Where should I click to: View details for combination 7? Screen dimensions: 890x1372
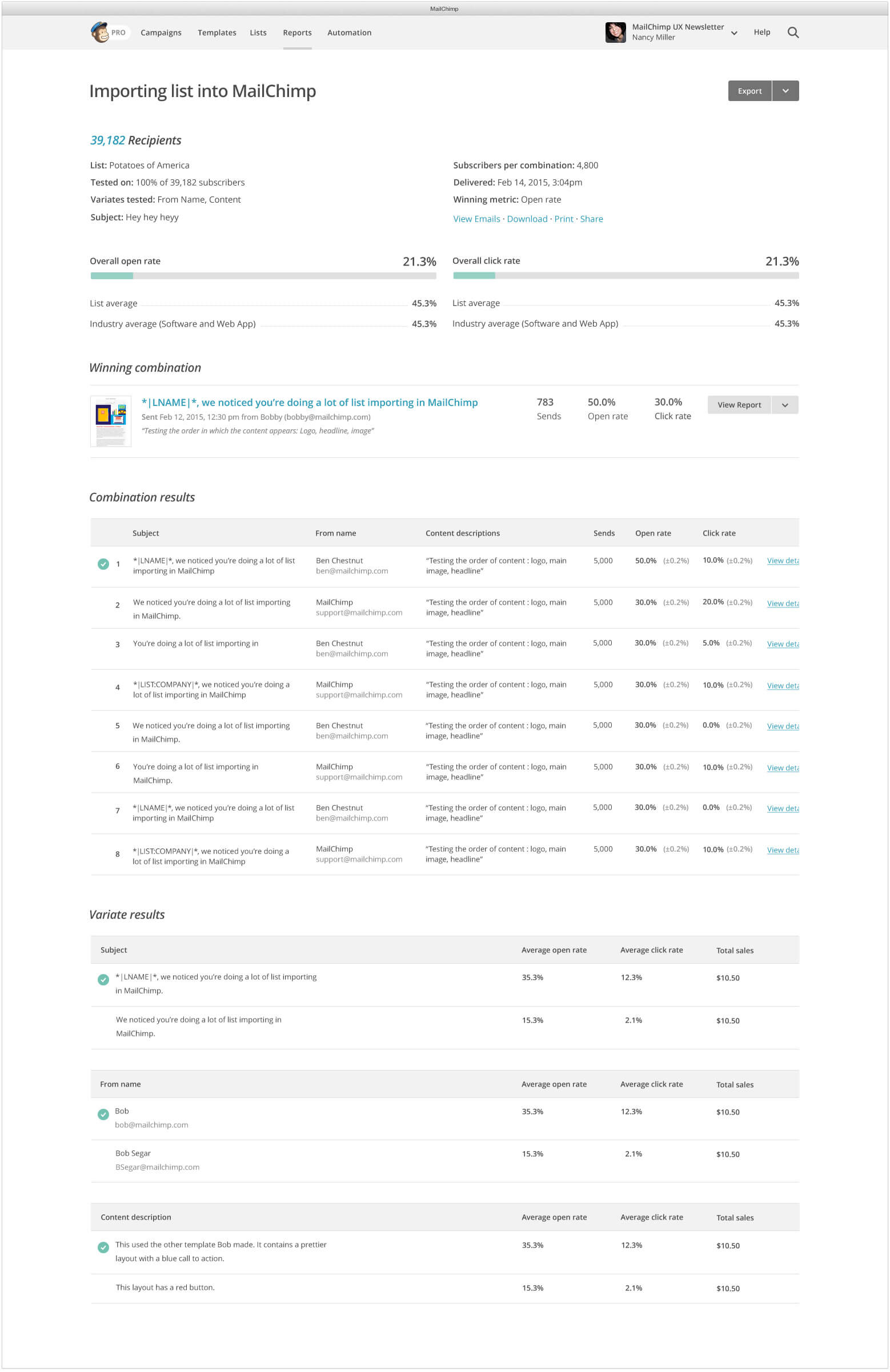[x=783, y=809]
